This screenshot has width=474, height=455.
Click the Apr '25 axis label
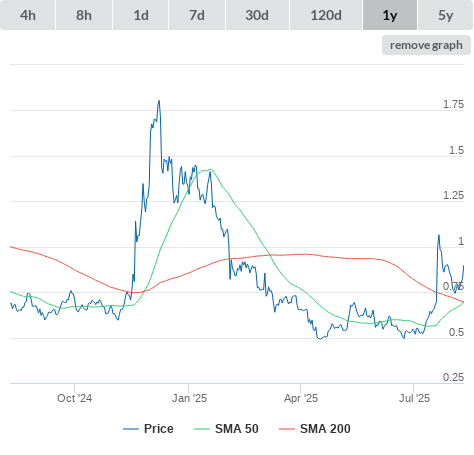point(301,398)
